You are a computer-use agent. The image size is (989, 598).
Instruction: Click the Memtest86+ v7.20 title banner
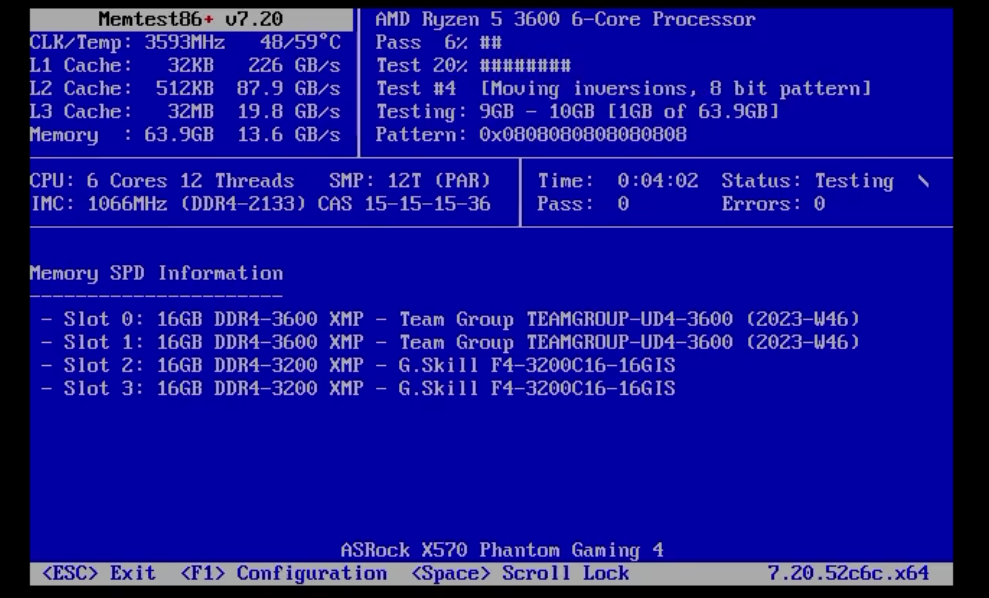point(191,20)
